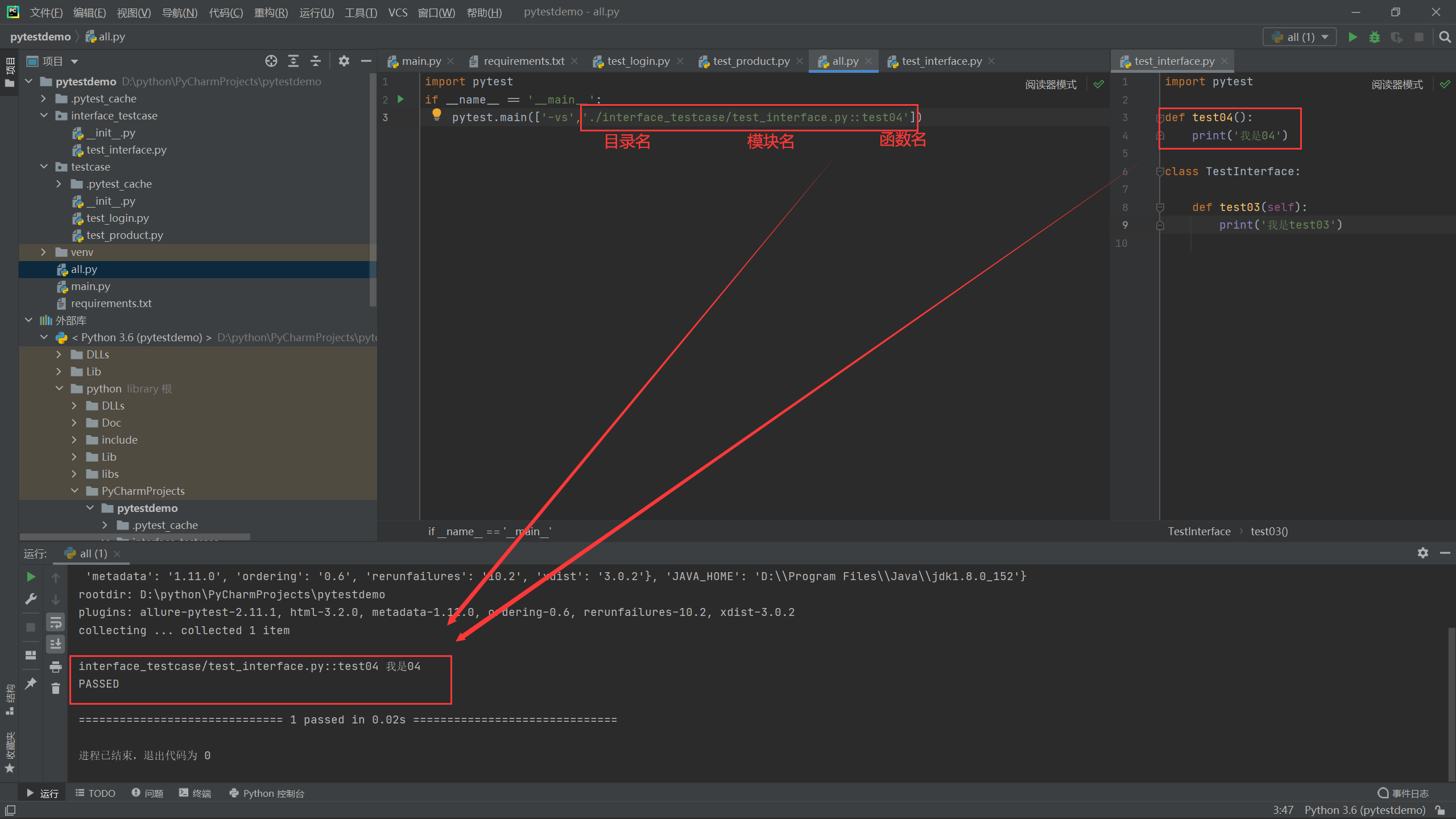The width and height of the screenshot is (1456, 819).
Task: Click locate current file target icon
Action: pos(271,61)
